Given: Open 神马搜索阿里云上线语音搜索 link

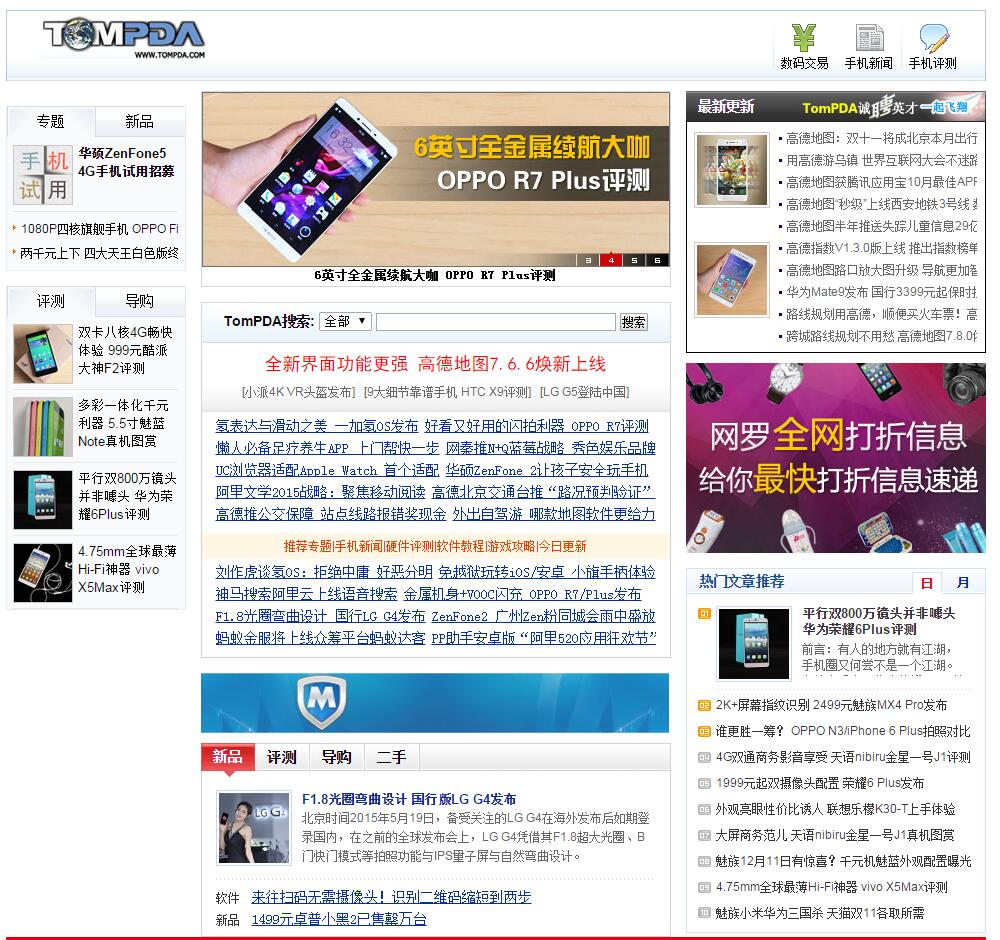Looking at the screenshot, I should (x=306, y=594).
